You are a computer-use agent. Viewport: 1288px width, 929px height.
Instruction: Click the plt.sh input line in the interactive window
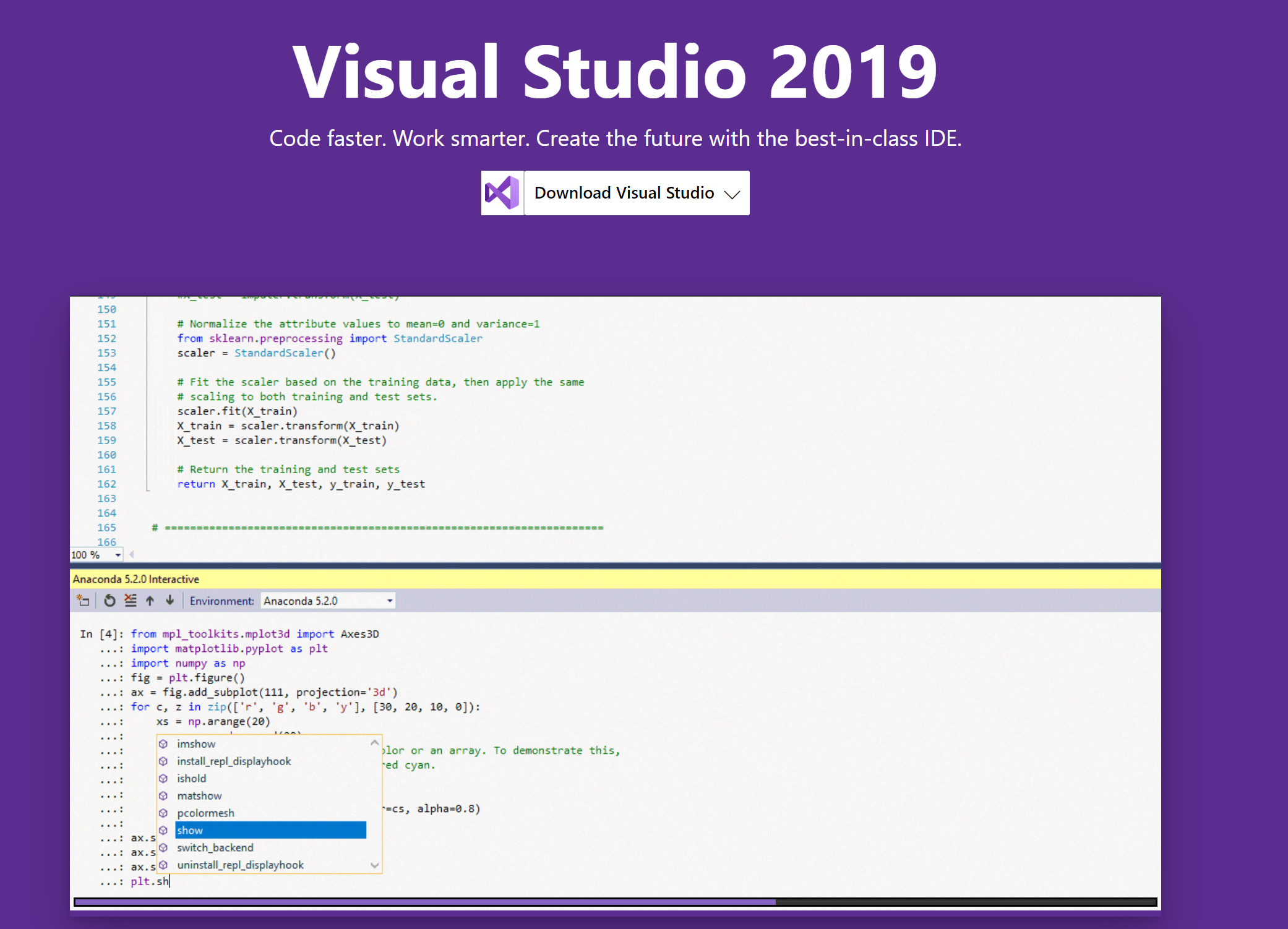click(150, 882)
